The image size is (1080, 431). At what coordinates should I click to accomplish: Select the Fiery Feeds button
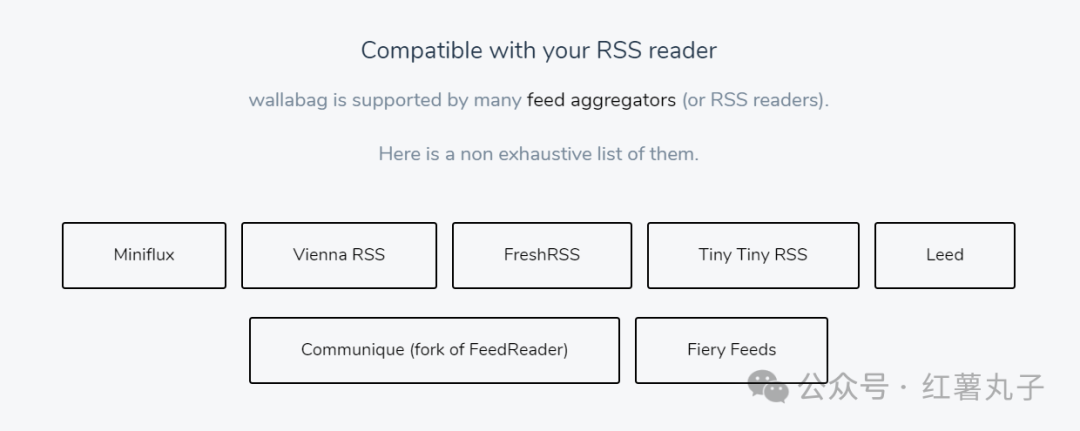click(x=731, y=350)
